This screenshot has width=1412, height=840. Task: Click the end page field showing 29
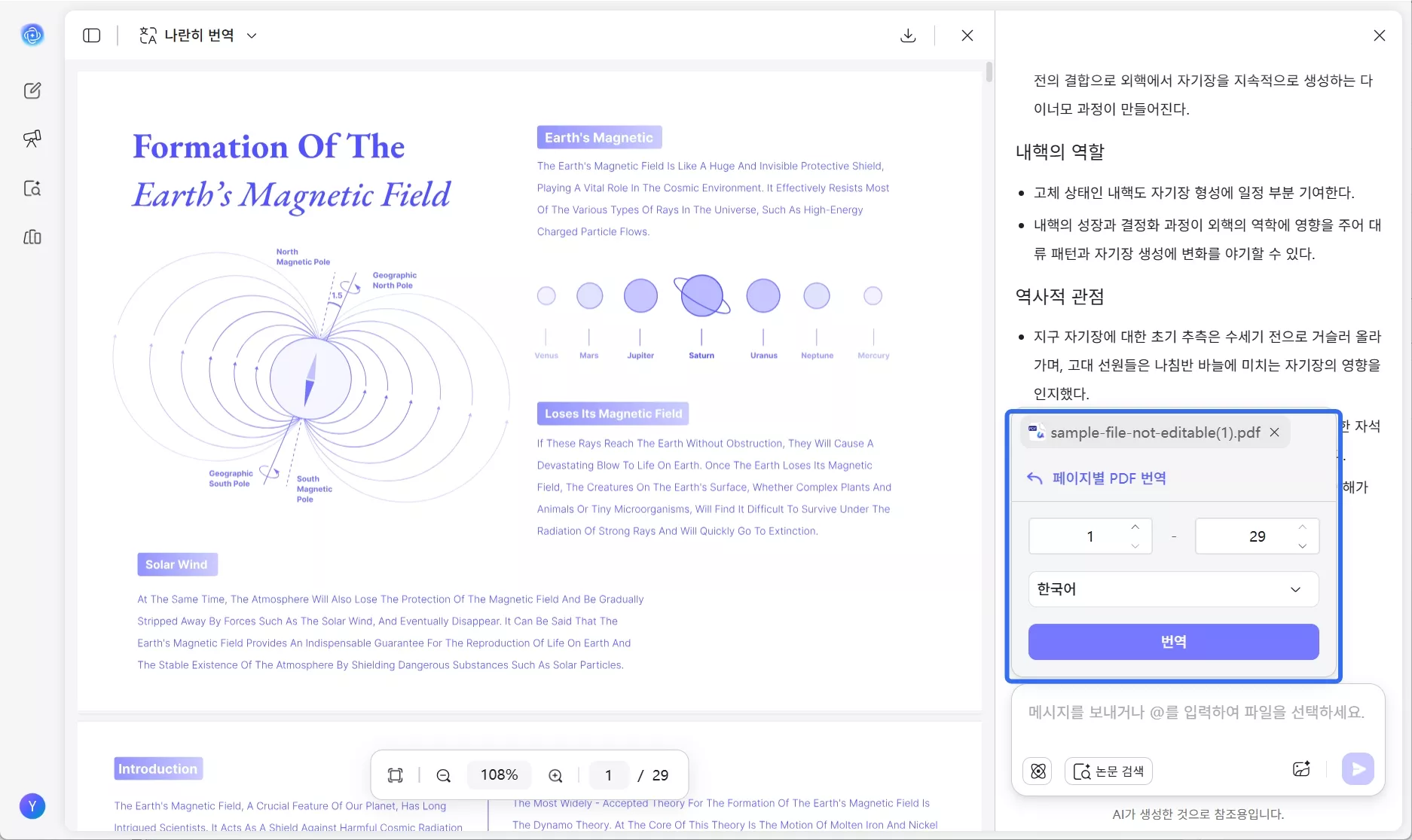(x=1257, y=536)
